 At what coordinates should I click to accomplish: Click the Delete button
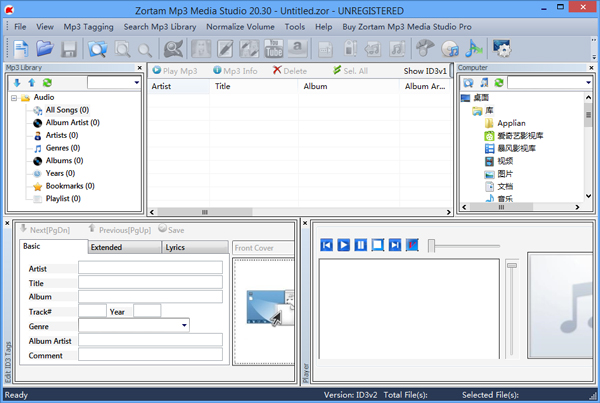click(x=290, y=71)
